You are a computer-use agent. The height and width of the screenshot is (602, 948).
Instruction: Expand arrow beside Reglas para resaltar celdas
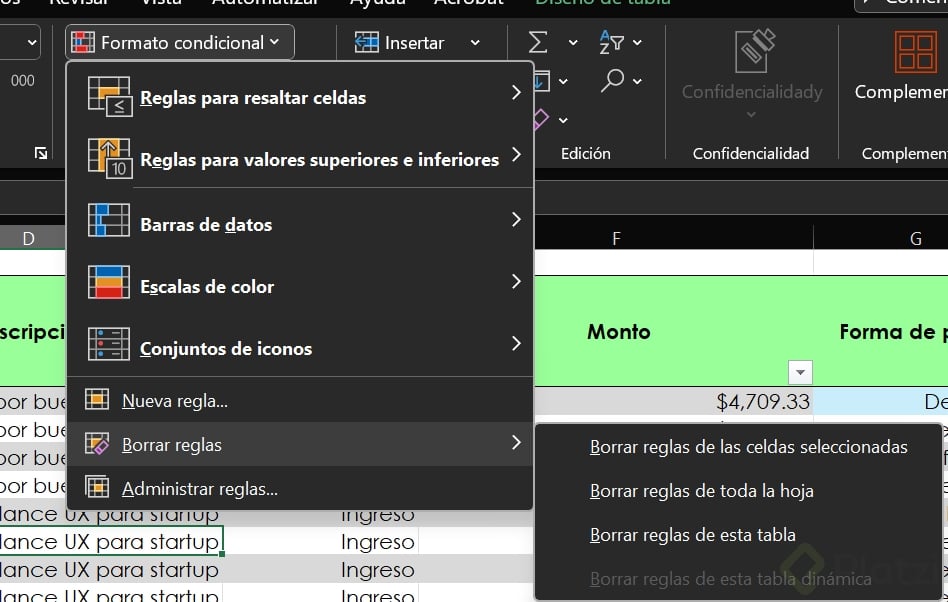pyautogui.click(x=516, y=92)
